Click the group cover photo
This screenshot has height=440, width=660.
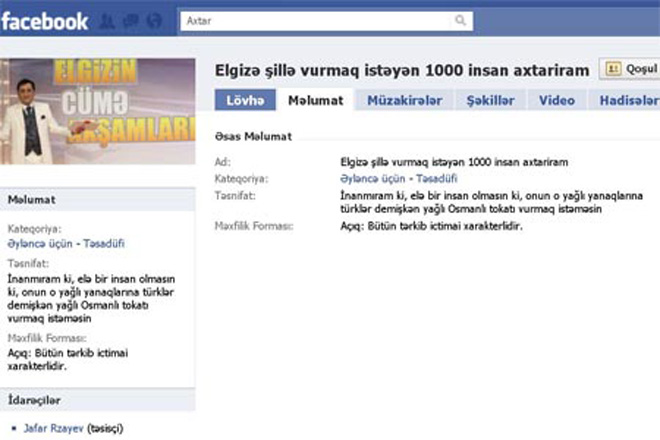coord(97,111)
